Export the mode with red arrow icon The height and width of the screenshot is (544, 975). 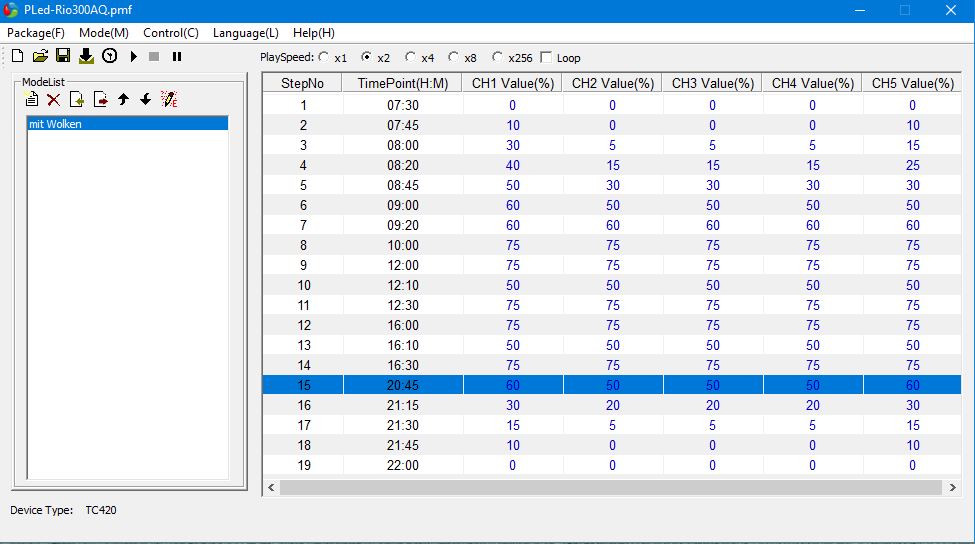click(100, 99)
